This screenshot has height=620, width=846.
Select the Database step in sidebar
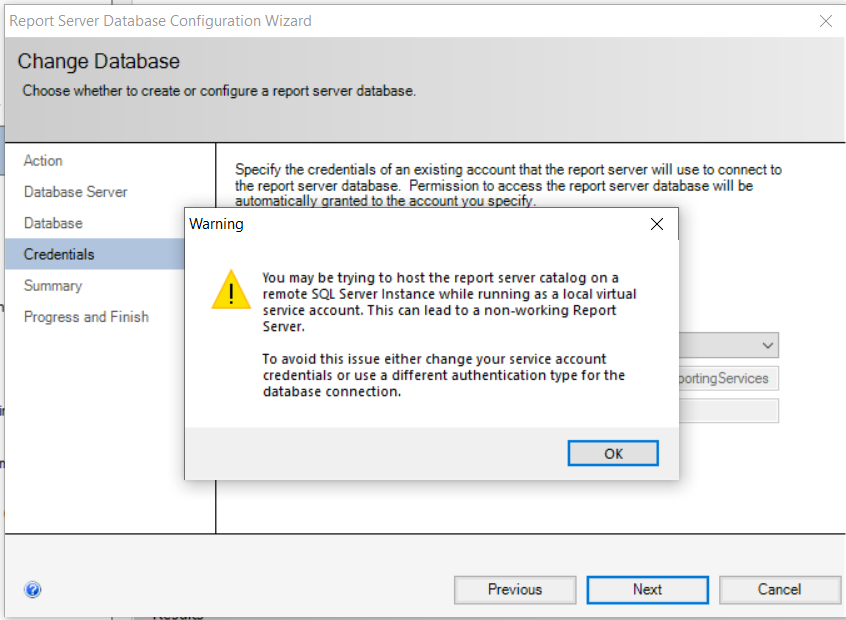(x=53, y=223)
